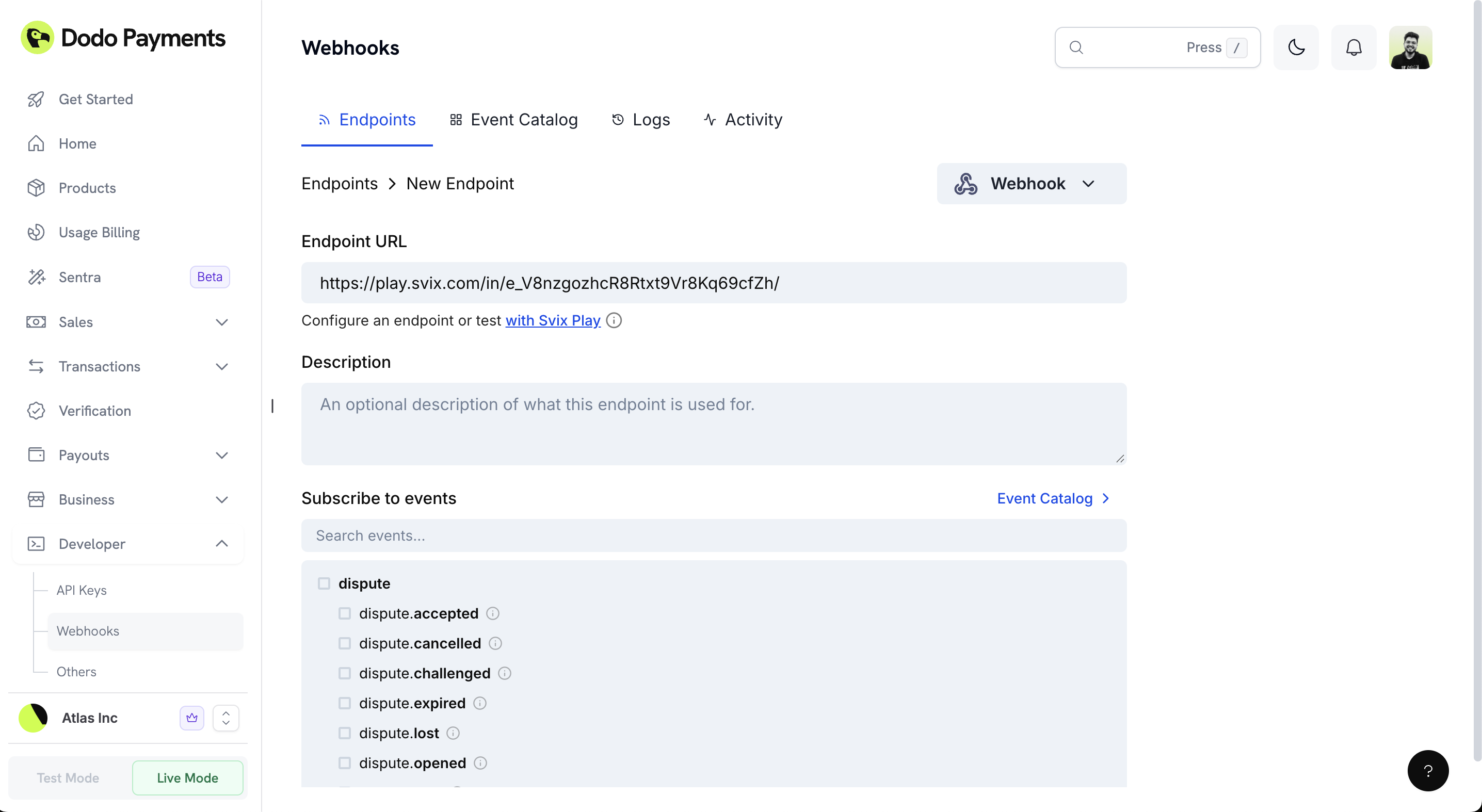Collapse the Developer sidebar section
The width and height of the screenshot is (1482, 812).
[x=221, y=543]
